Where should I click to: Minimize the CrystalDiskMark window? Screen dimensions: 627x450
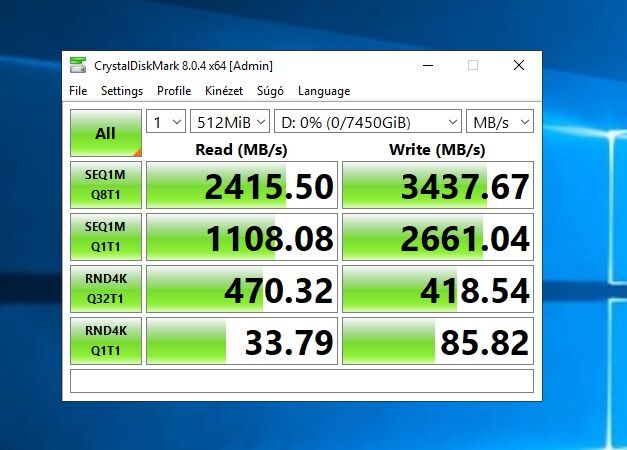[428, 65]
